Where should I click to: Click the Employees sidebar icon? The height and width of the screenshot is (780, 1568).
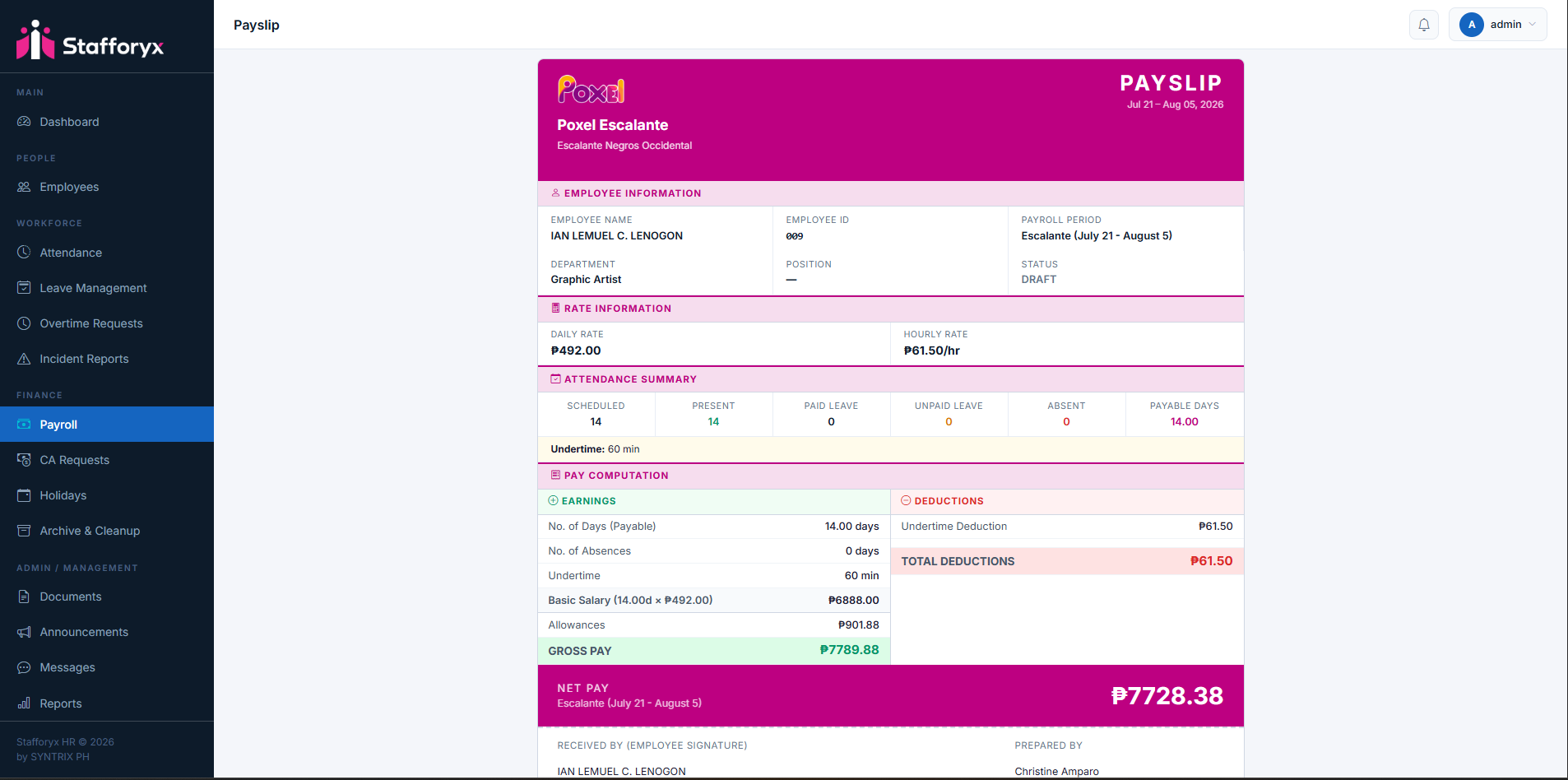coord(24,187)
